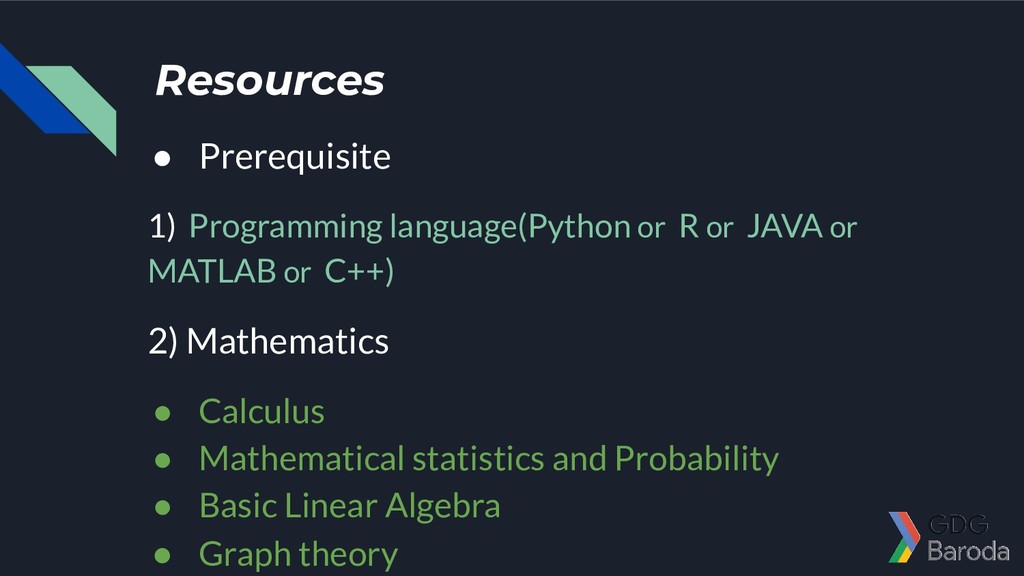Select the Basic Linear Algebra item
Image resolution: width=1024 pixels, height=576 pixels.
click(x=350, y=506)
